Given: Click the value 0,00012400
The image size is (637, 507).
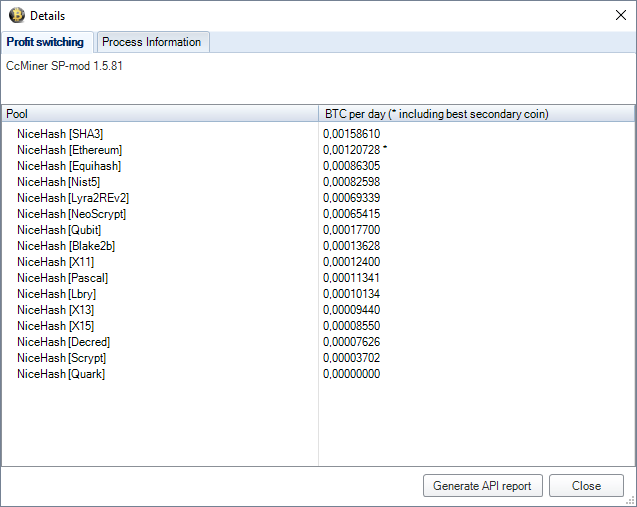Looking at the screenshot, I should pos(351,262).
